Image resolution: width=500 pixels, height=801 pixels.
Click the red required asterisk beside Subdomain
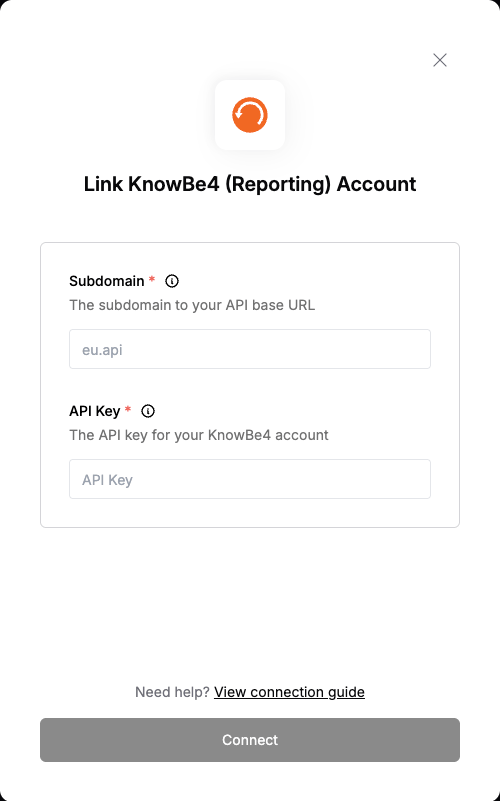[x=152, y=279]
